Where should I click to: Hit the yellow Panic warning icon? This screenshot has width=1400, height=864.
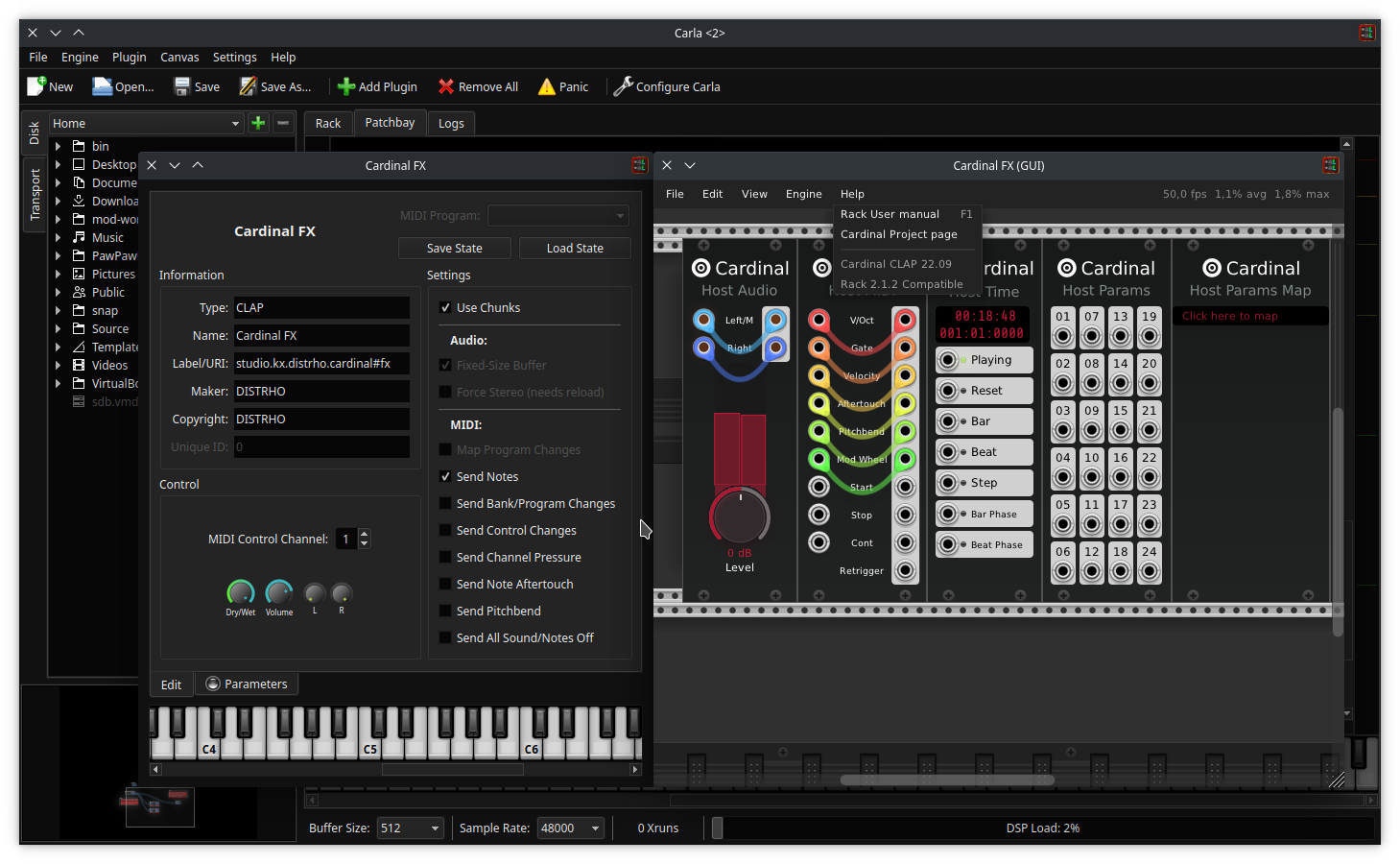(x=546, y=86)
